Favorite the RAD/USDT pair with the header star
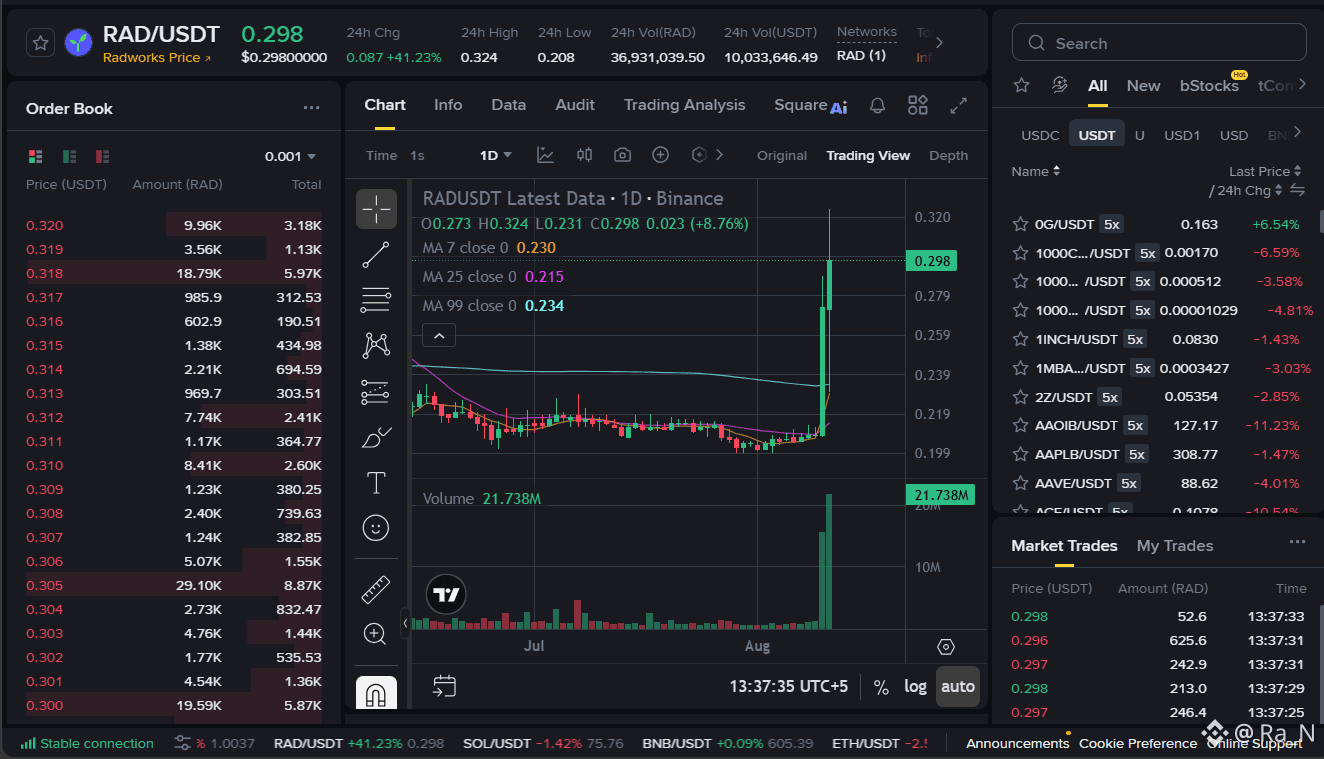 tap(40, 43)
